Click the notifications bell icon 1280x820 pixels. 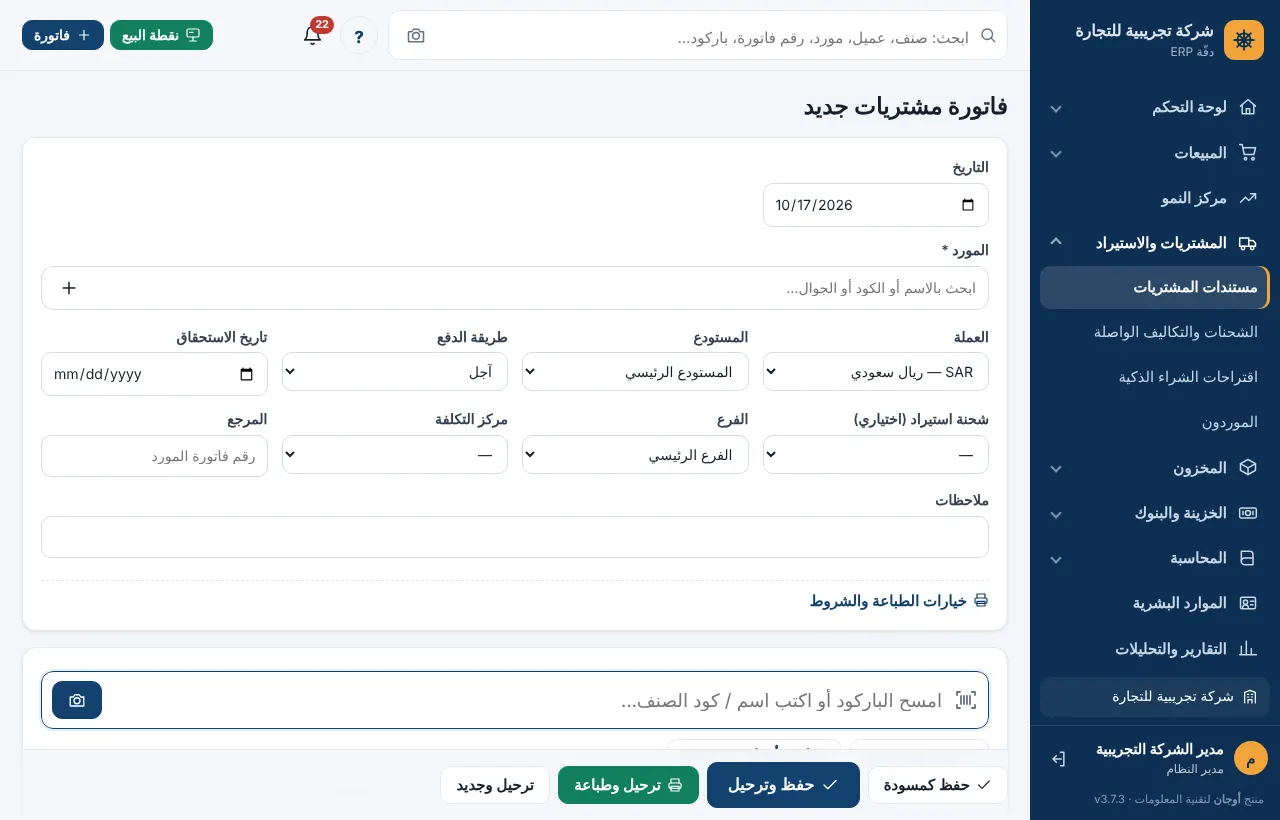coord(312,36)
